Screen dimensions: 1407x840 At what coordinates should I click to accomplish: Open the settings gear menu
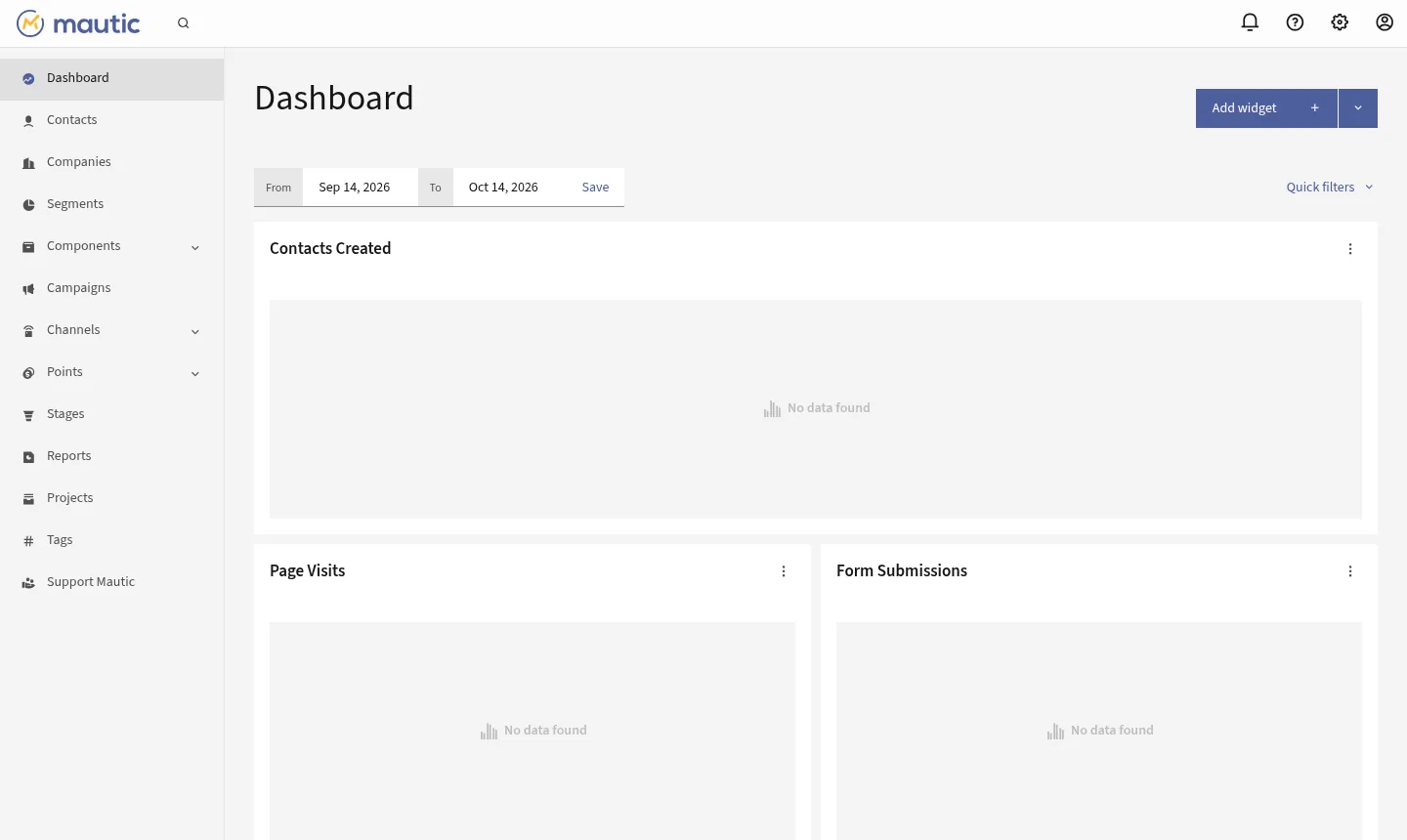1340,22
